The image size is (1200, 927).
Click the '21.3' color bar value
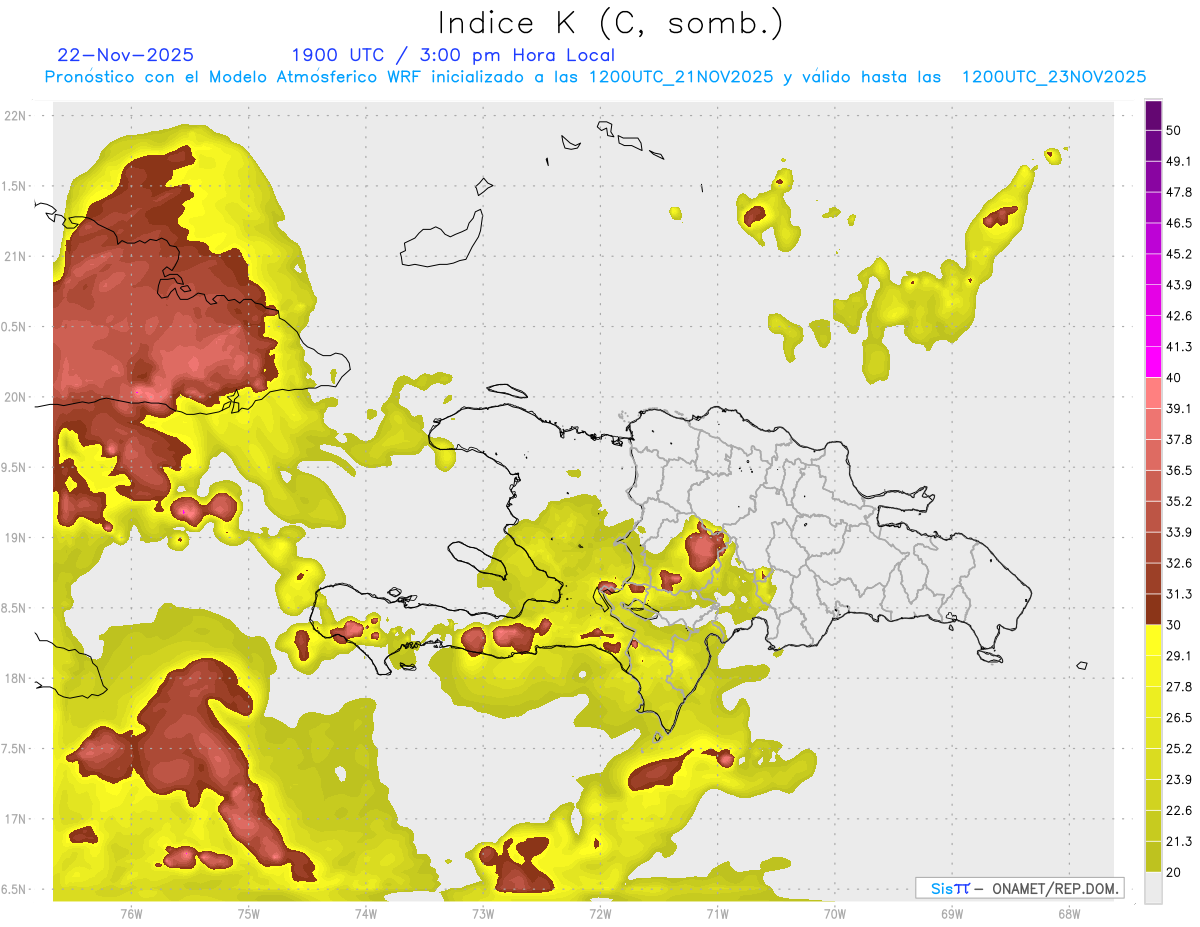click(x=1179, y=841)
